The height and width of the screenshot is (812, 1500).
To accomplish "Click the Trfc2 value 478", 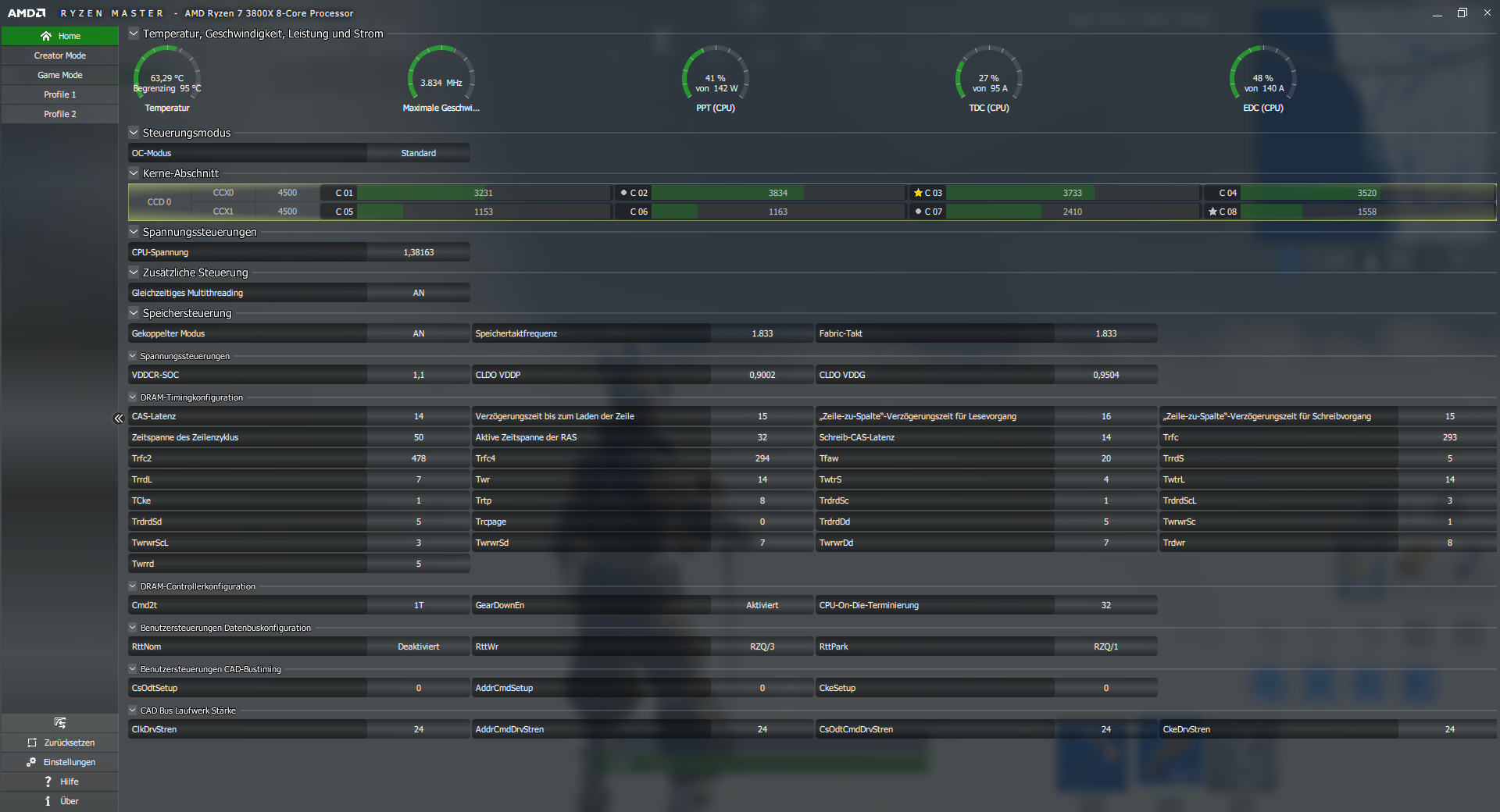I will coord(419,458).
